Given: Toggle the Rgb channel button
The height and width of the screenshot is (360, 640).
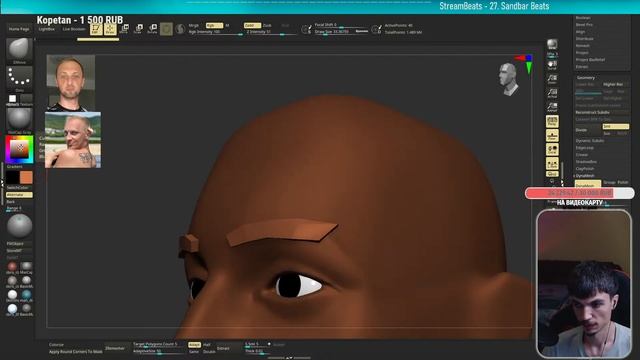Looking at the screenshot, I should pyautogui.click(x=214, y=25).
